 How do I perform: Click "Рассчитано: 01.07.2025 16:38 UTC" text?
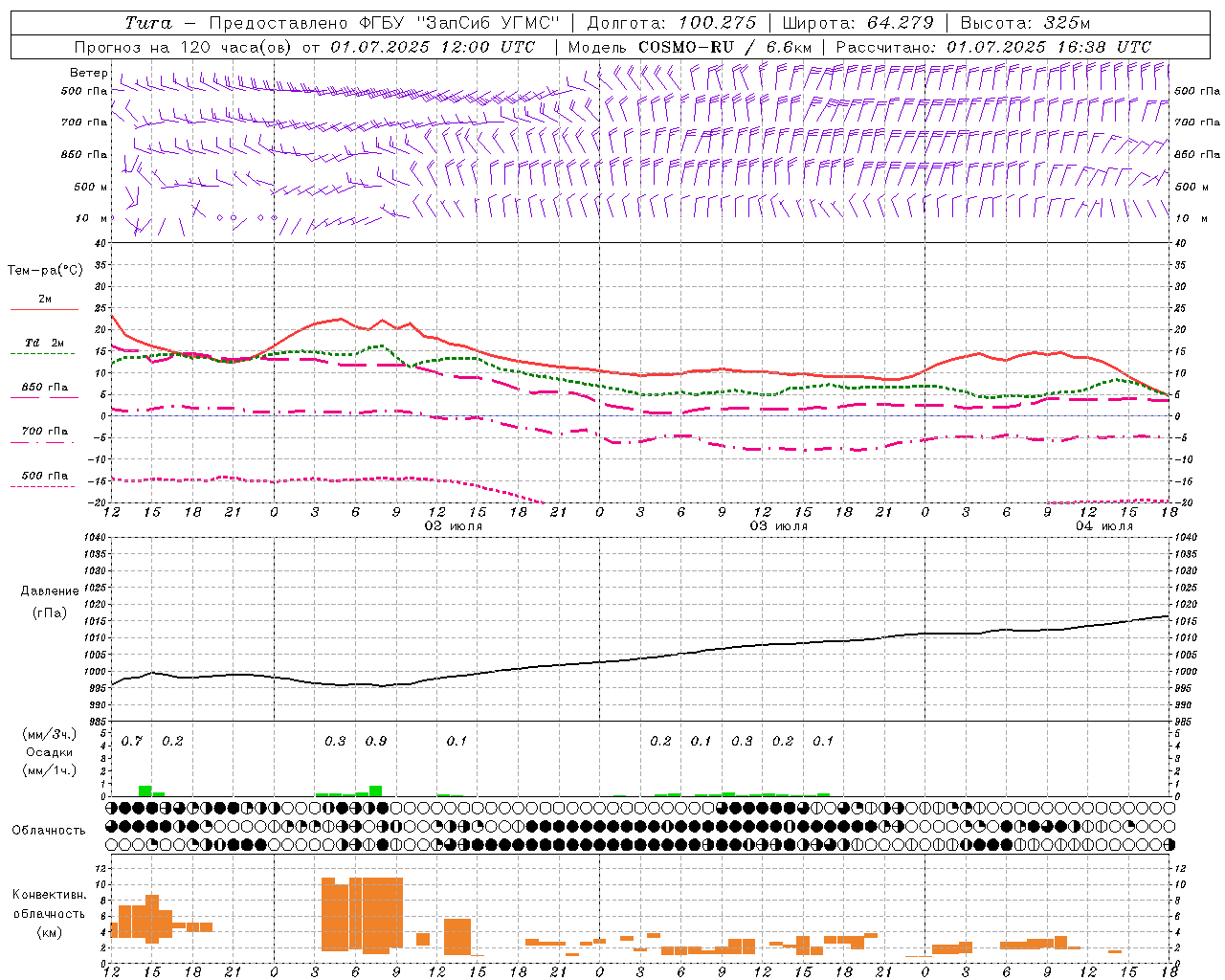tap(993, 47)
